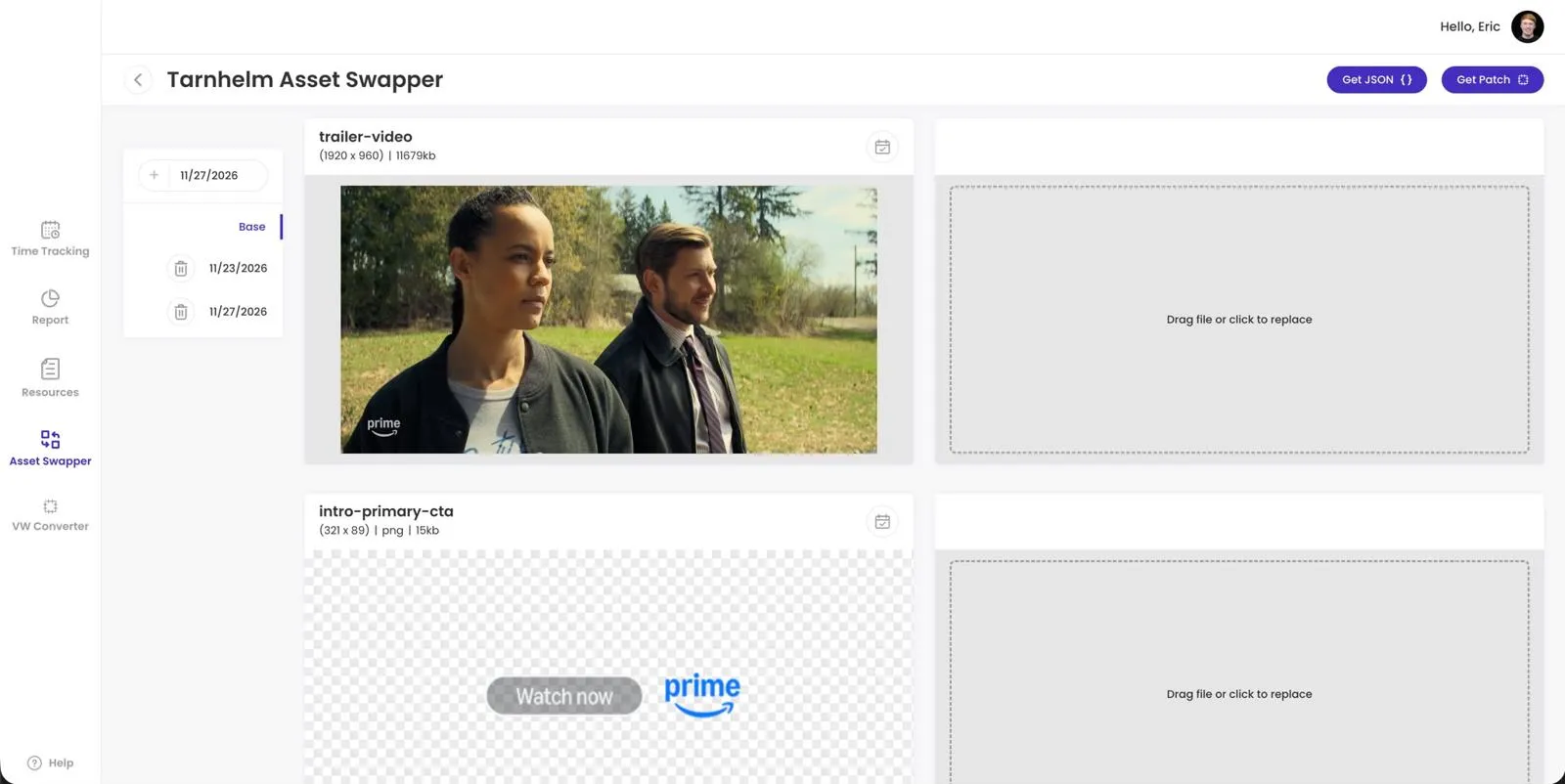This screenshot has width=1565, height=784.
Task: Select the 11/27/2026 version in the list
Action: coord(238,312)
